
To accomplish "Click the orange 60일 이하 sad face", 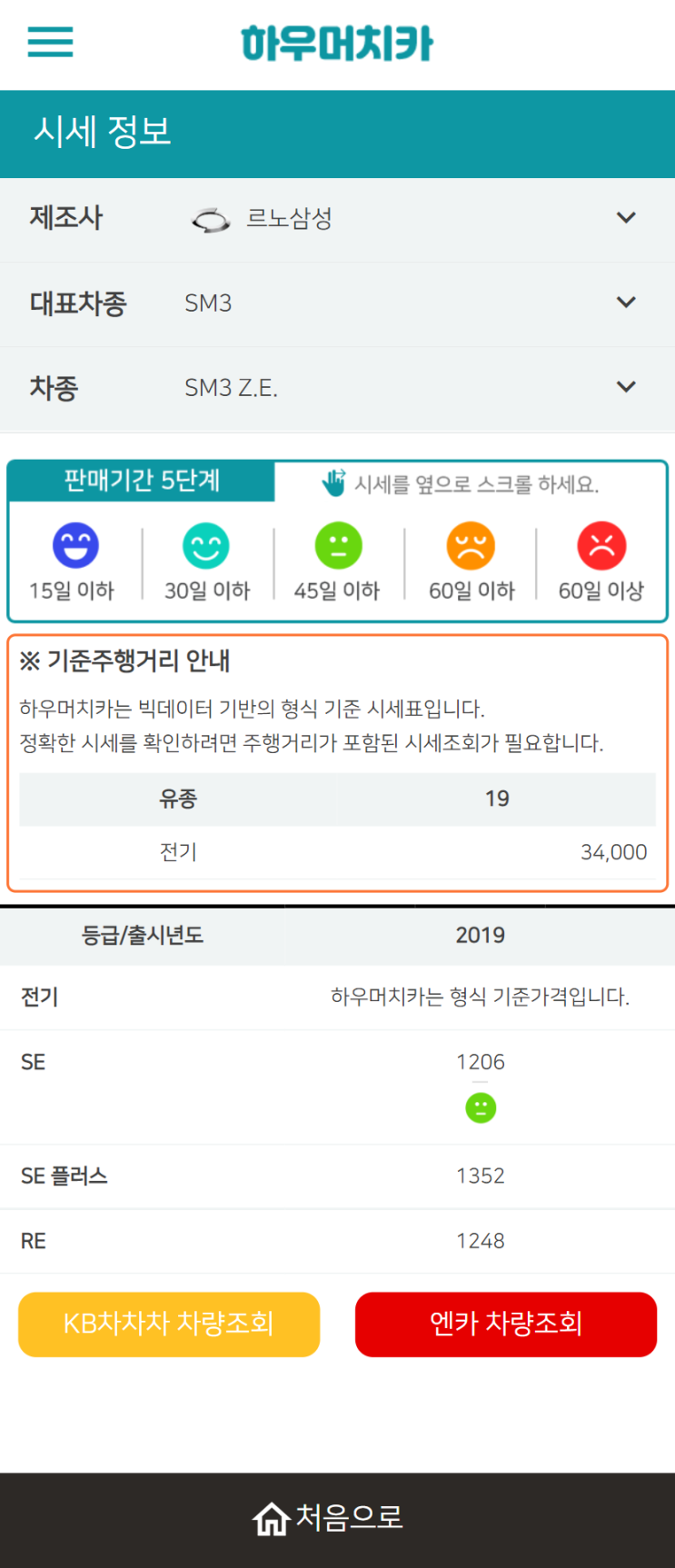I will pyautogui.click(x=471, y=545).
